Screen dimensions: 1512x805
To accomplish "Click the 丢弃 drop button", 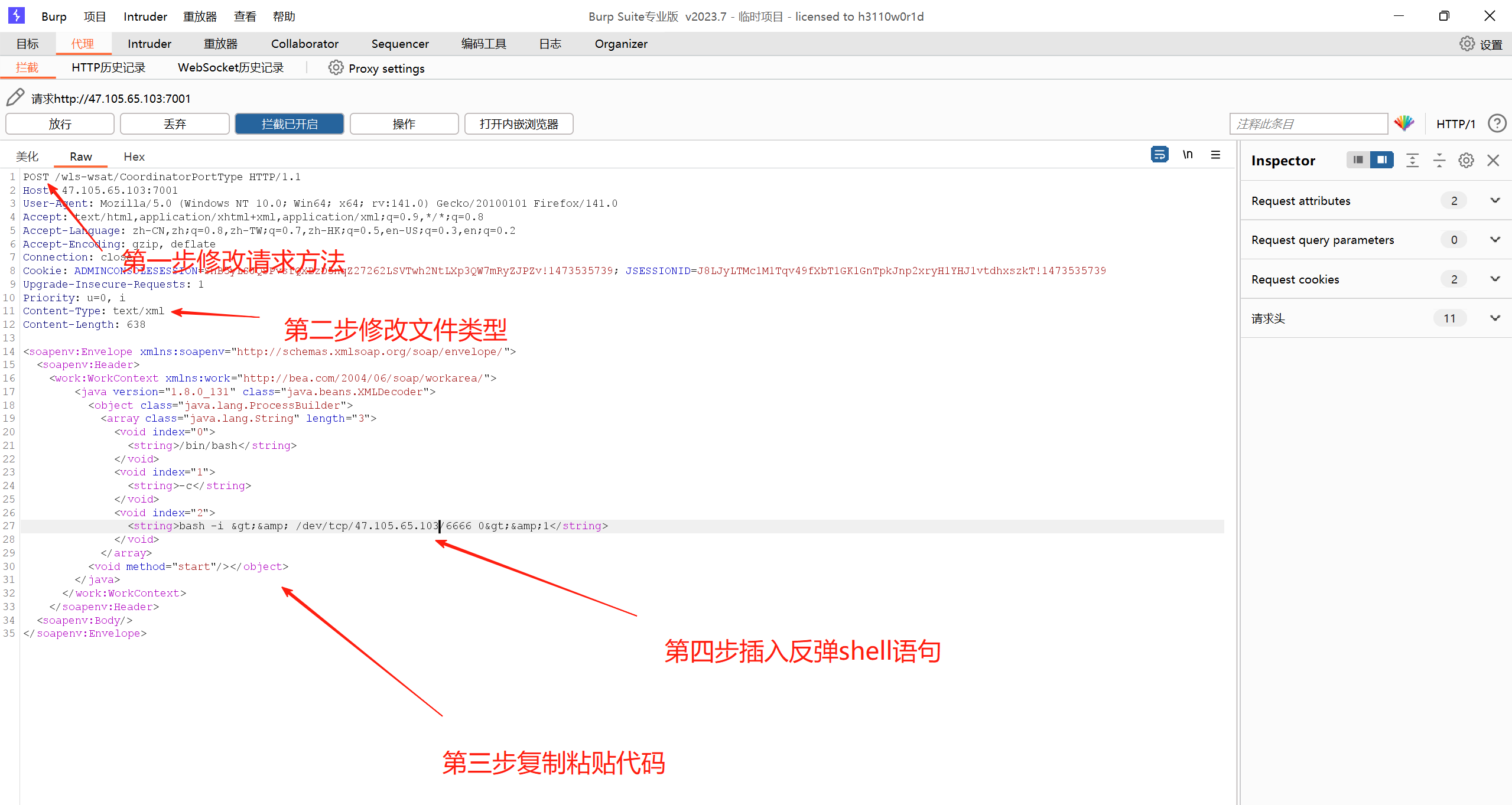I will click(175, 124).
